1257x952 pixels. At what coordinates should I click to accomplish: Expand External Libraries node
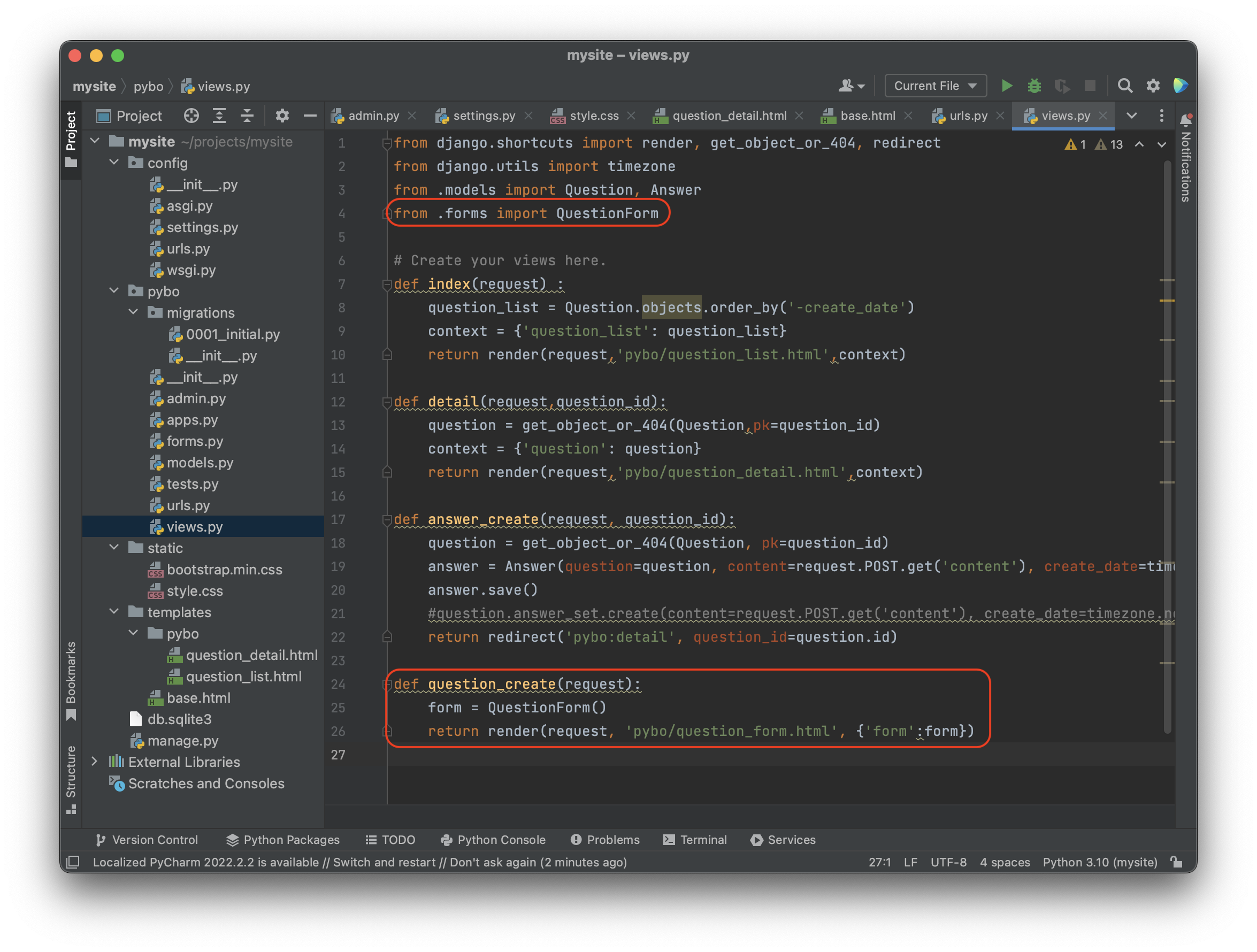pos(95,762)
